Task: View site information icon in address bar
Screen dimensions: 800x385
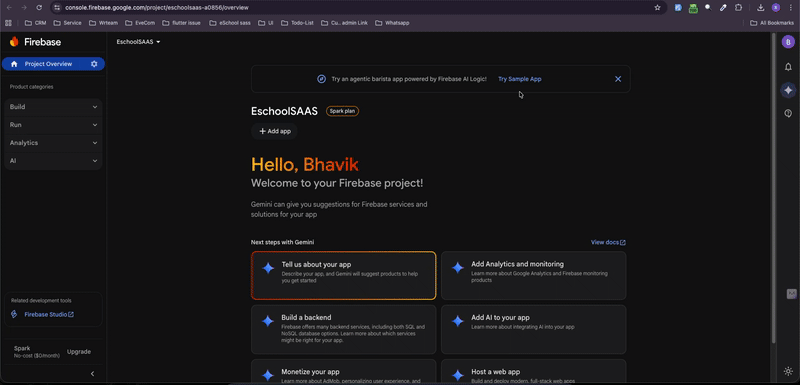Action: (x=57, y=8)
